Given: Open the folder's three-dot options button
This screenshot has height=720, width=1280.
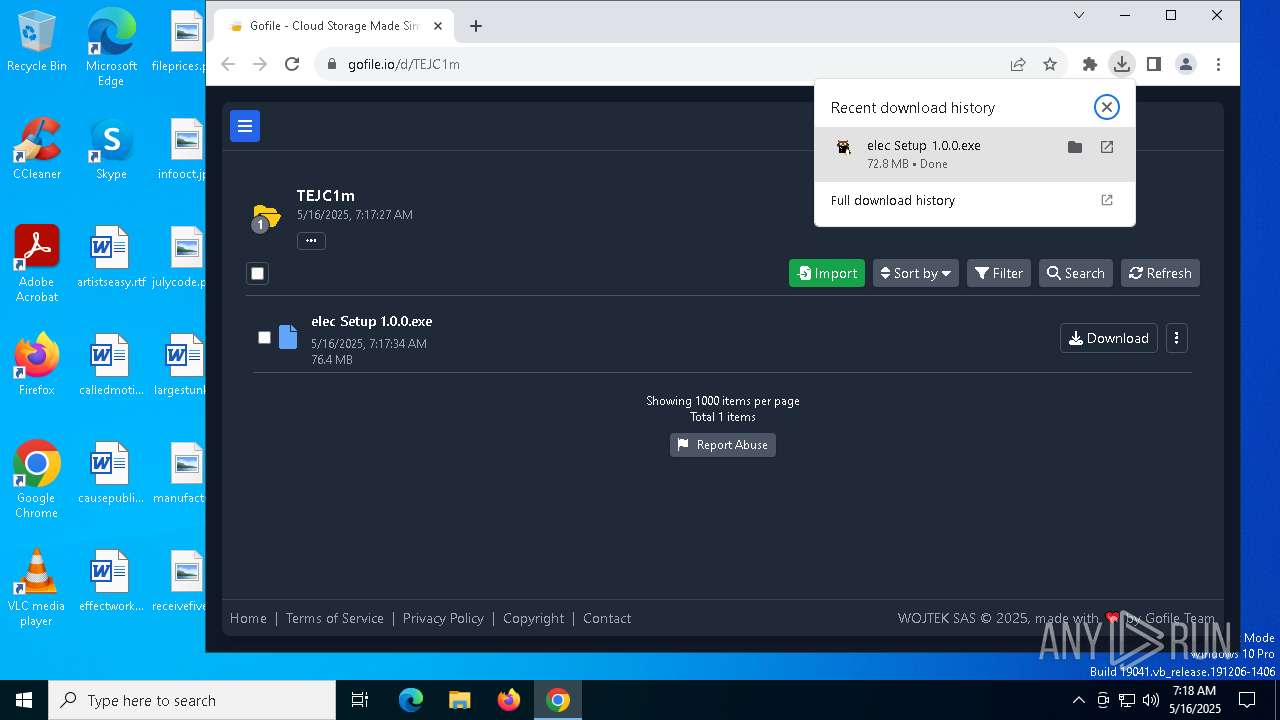Looking at the screenshot, I should coord(311,241).
